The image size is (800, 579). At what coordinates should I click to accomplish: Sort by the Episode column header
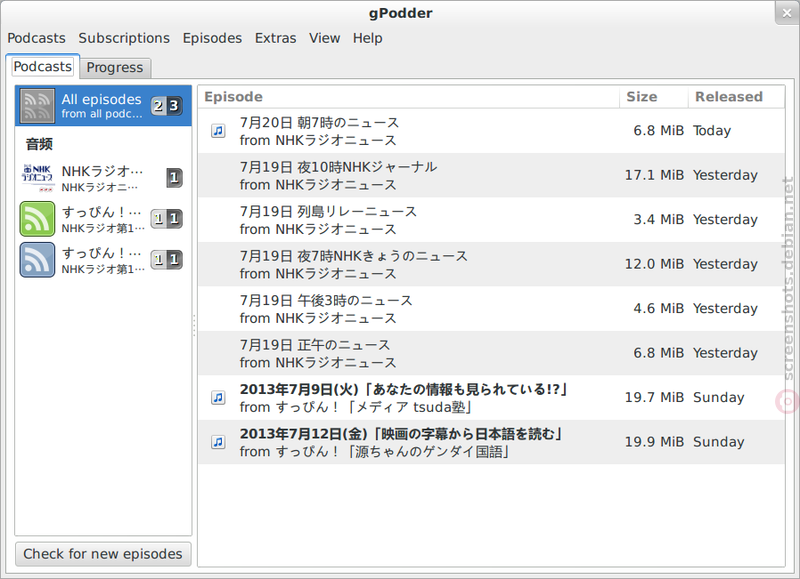pos(409,97)
